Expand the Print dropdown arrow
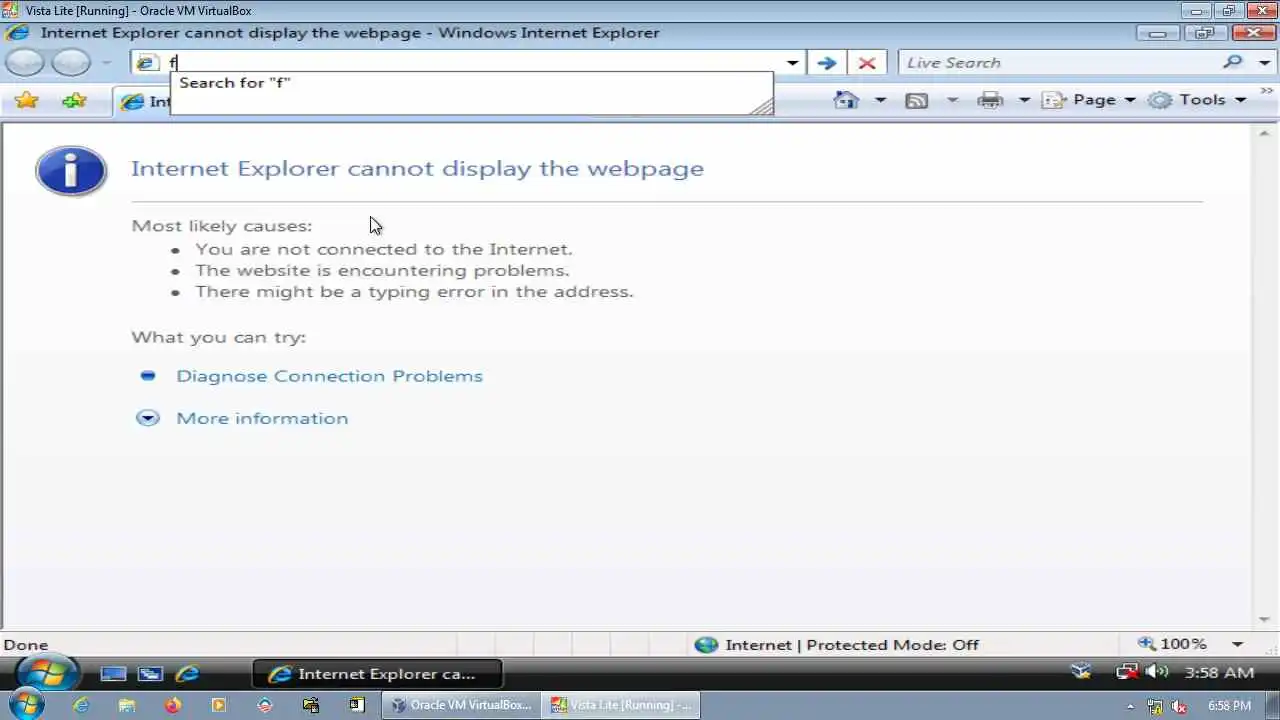The width and height of the screenshot is (1280, 720). pos(1024,100)
